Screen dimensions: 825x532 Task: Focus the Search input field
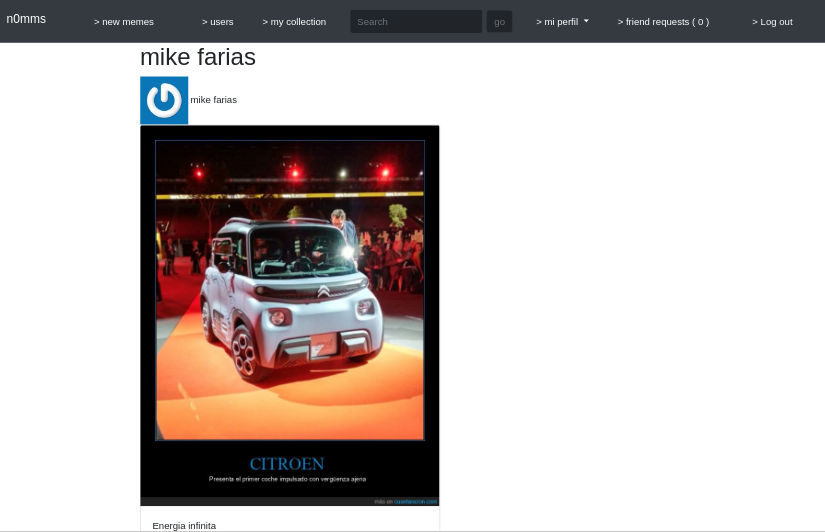point(416,22)
